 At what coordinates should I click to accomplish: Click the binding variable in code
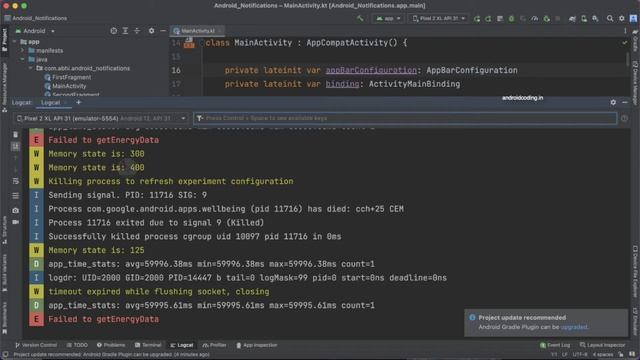pyautogui.click(x=342, y=84)
